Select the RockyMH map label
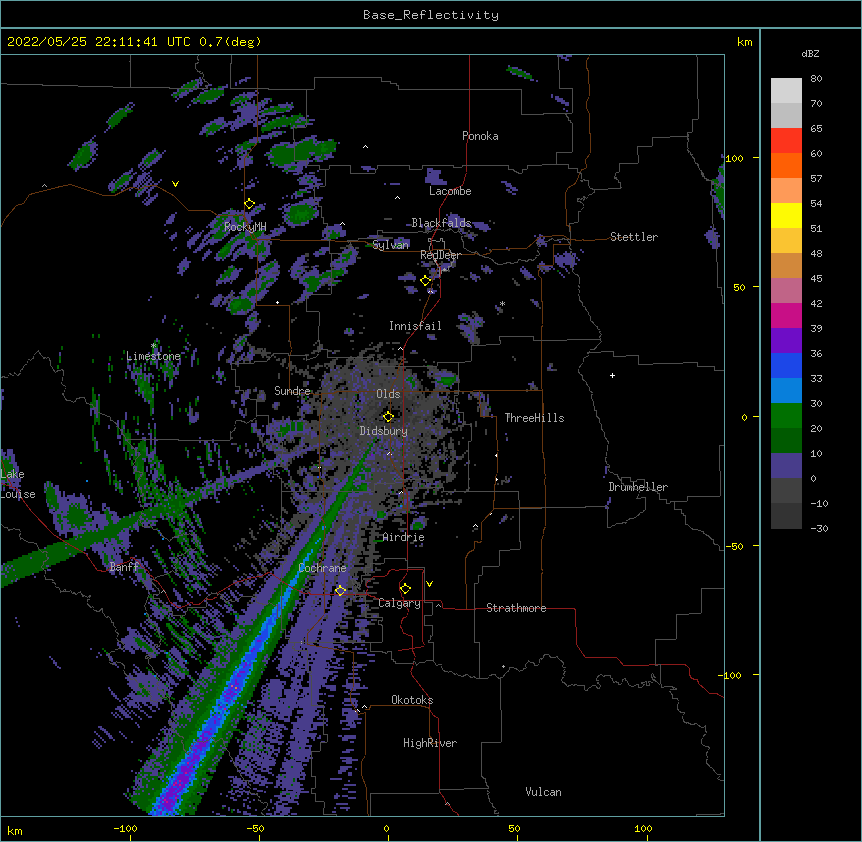Image resolution: width=862 pixels, height=842 pixels. tap(245, 227)
